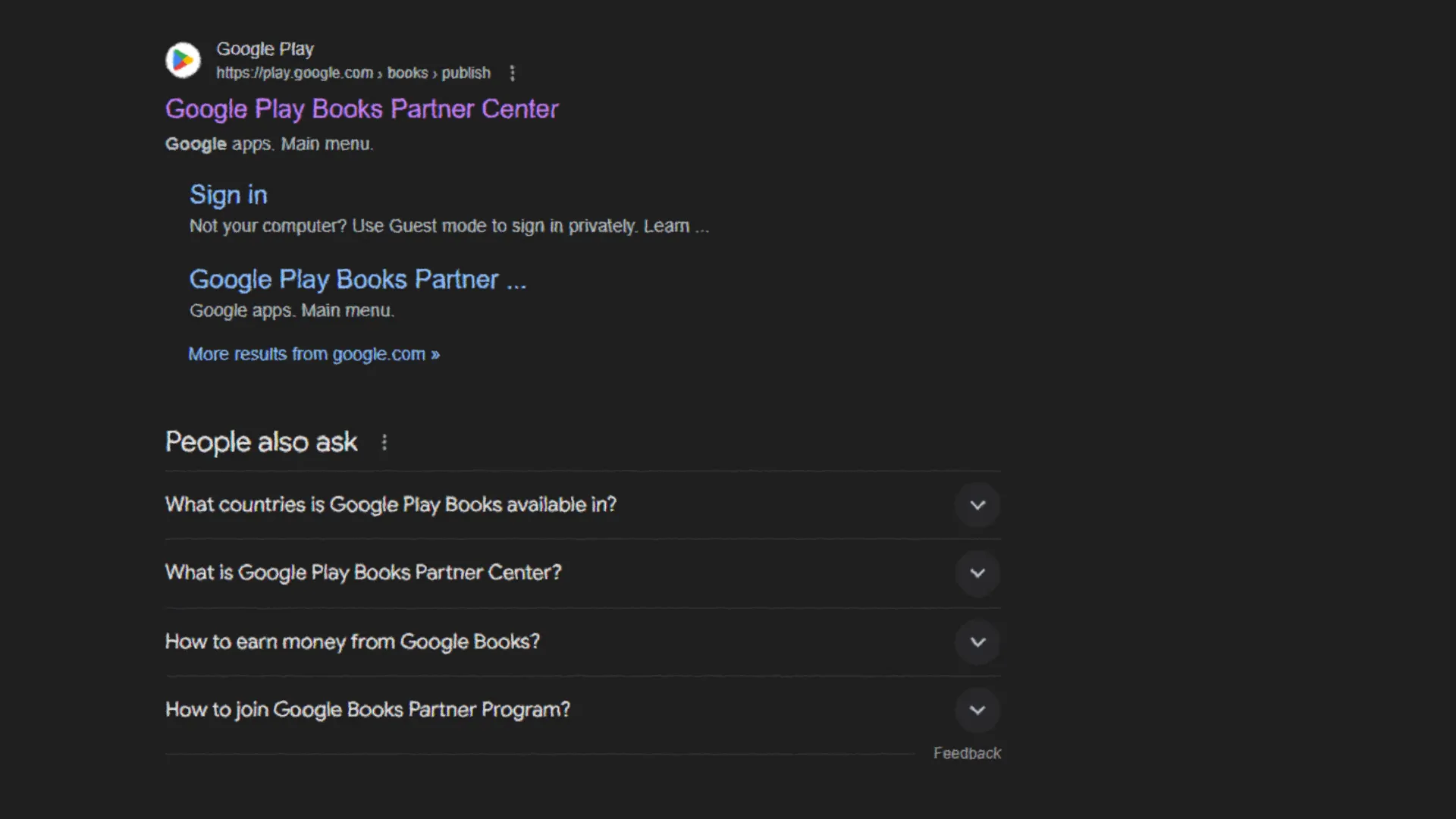Open the question 'What countries is Google Play Books available in?'
Image resolution: width=1456 pixels, height=819 pixels.
click(x=582, y=505)
